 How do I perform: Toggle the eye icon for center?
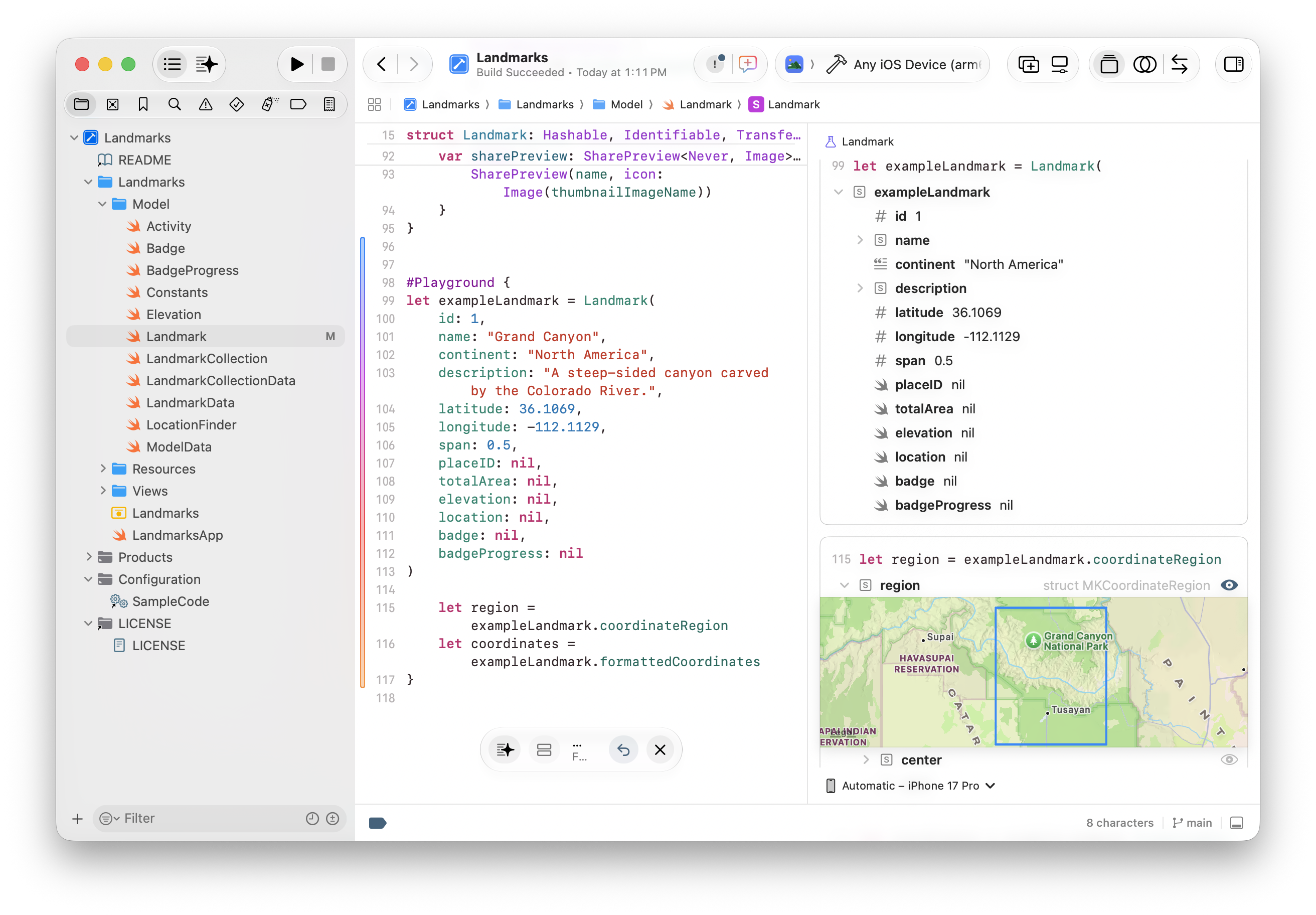pyautogui.click(x=1229, y=759)
